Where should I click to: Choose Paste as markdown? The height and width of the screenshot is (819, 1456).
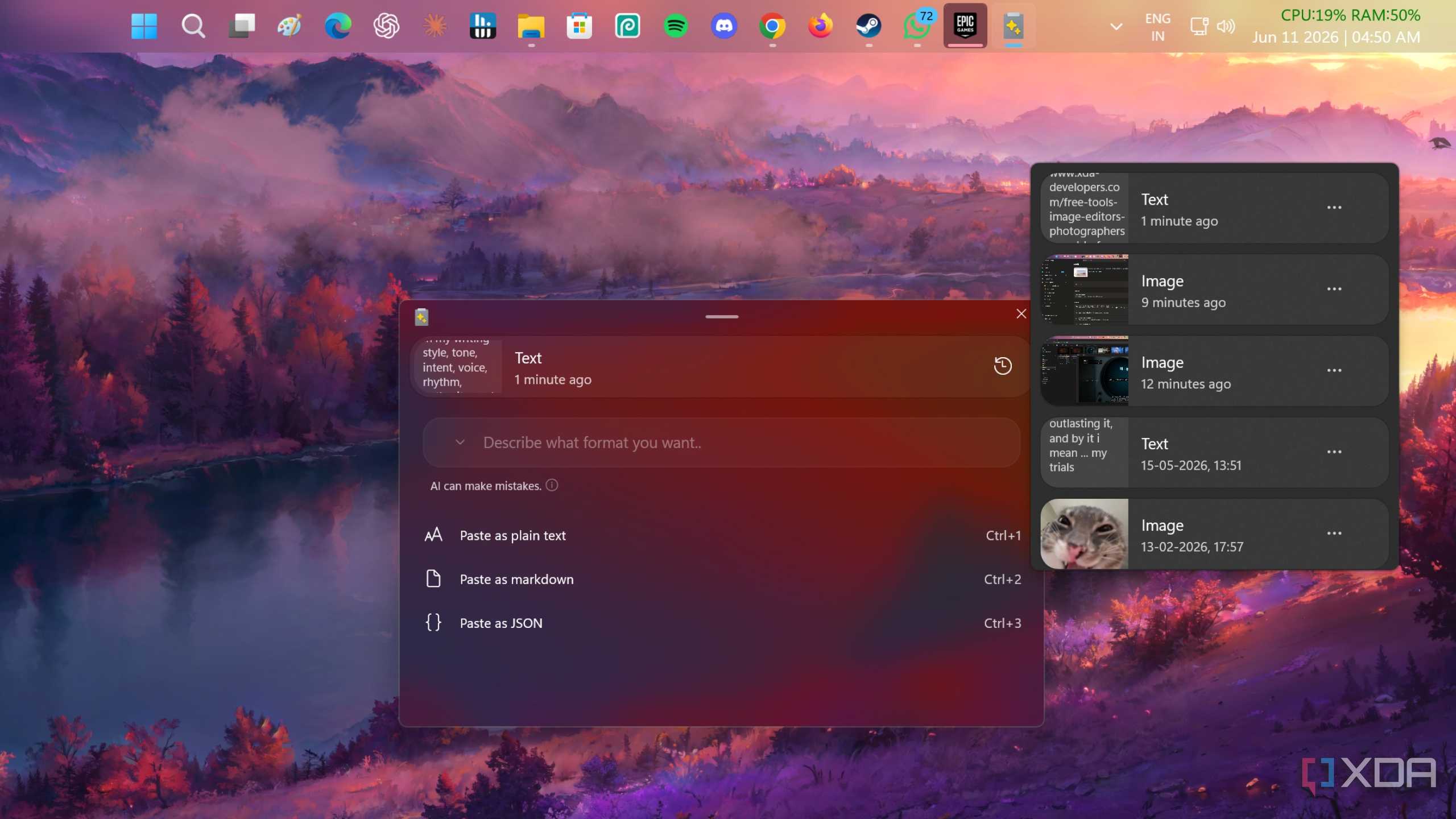pyautogui.click(x=721, y=579)
